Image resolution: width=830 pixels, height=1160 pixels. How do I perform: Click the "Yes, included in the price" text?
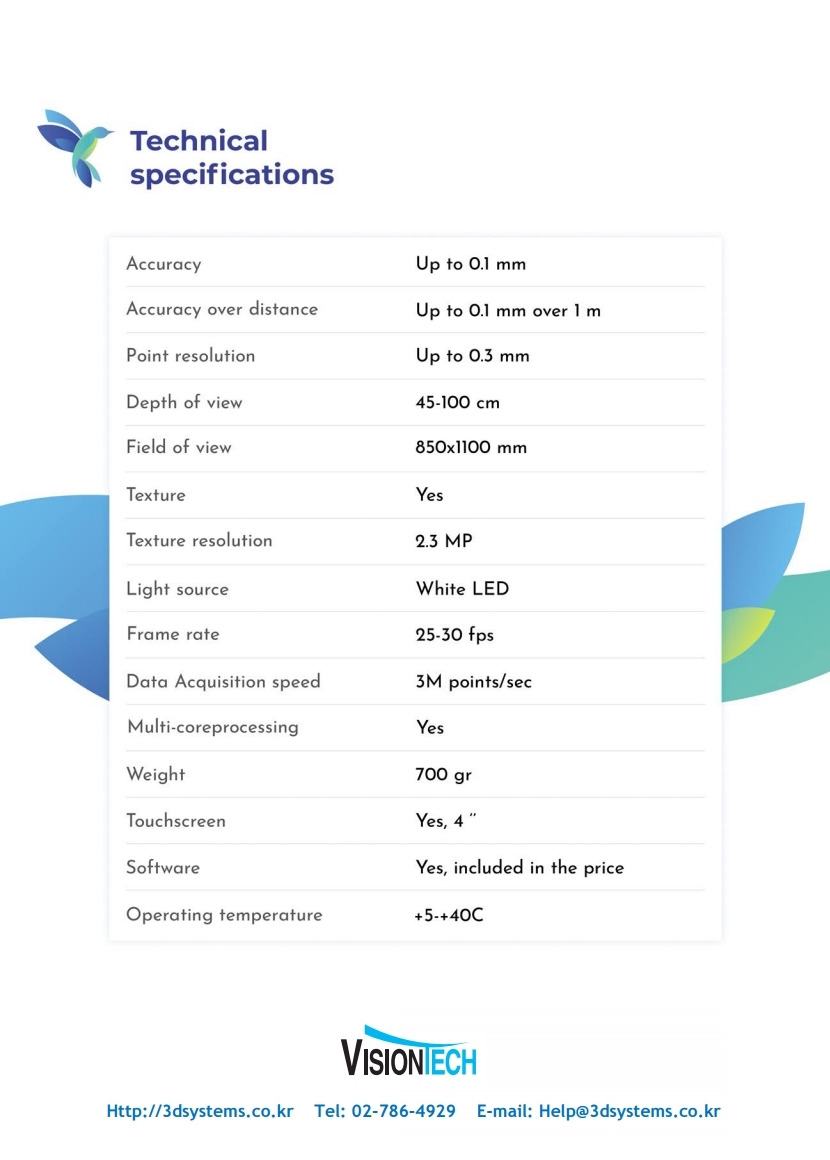point(520,868)
